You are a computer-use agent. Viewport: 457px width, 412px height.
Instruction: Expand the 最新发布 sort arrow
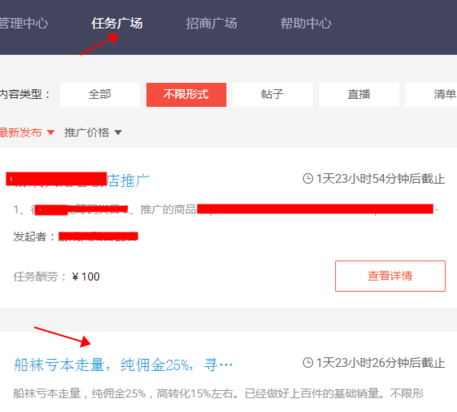pyautogui.click(x=51, y=133)
